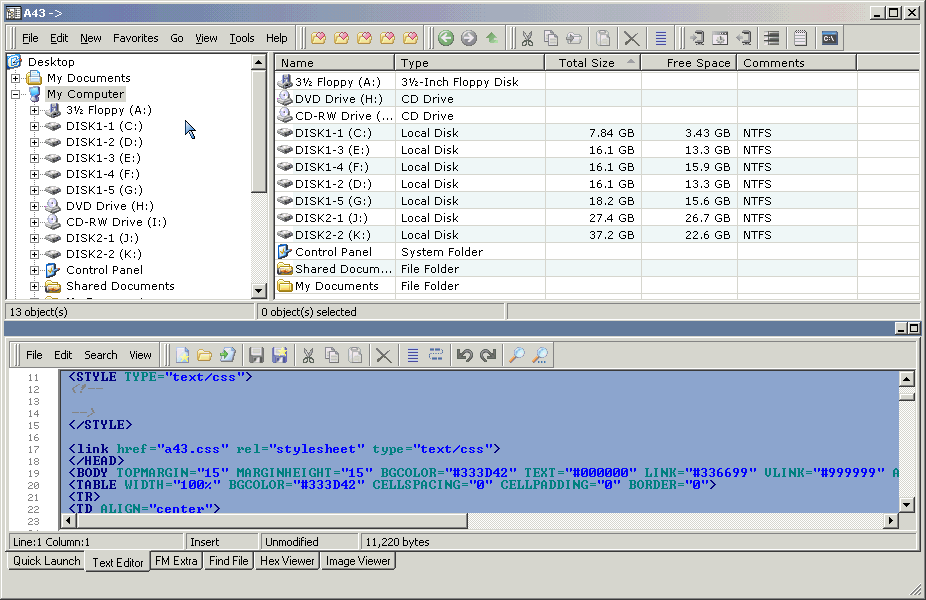Open the command prompt icon in toolbar

pyautogui.click(x=829, y=39)
